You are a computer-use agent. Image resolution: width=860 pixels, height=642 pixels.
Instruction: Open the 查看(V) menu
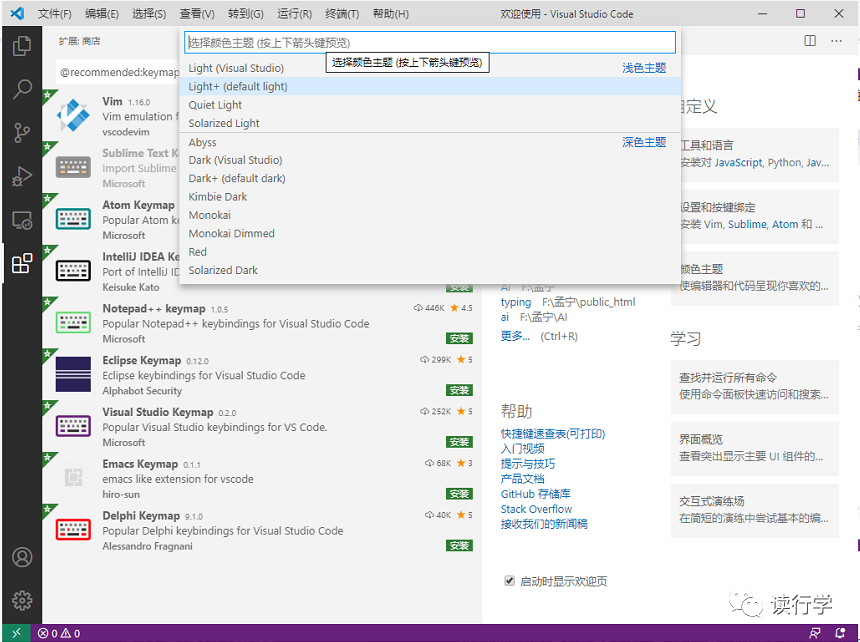tap(196, 14)
